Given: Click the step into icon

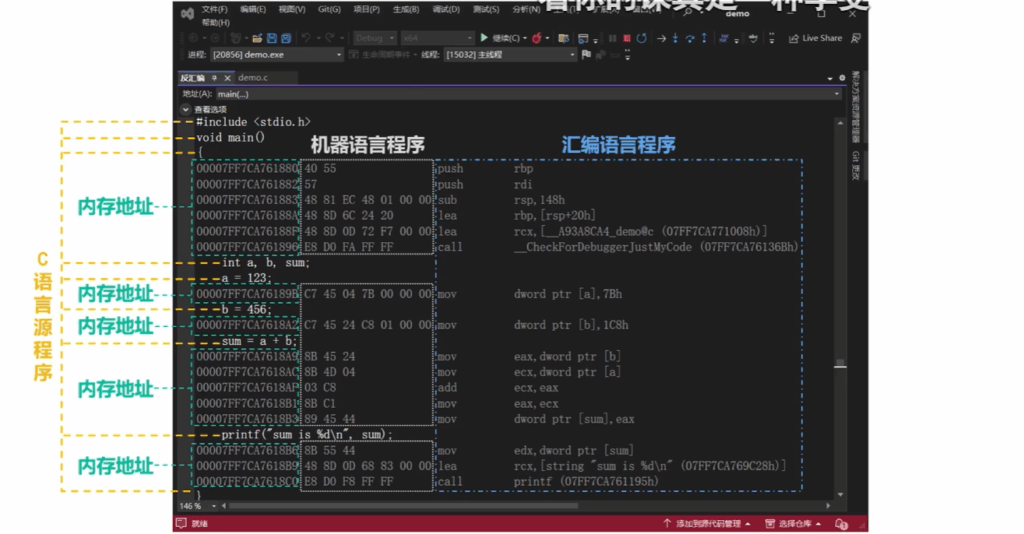Looking at the screenshot, I should click(x=675, y=39).
